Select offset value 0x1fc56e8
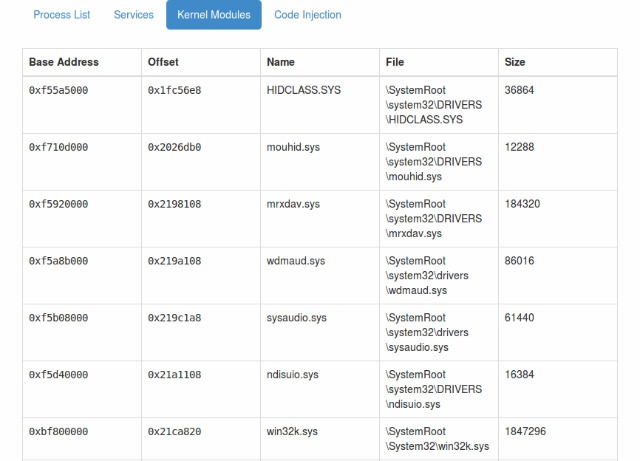 174,90
